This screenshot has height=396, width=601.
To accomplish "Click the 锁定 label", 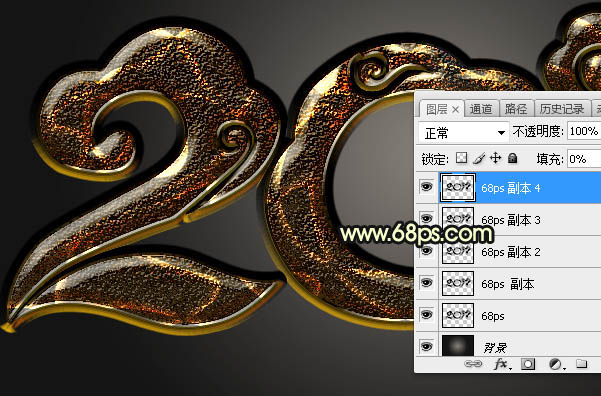I will coord(435,159).
